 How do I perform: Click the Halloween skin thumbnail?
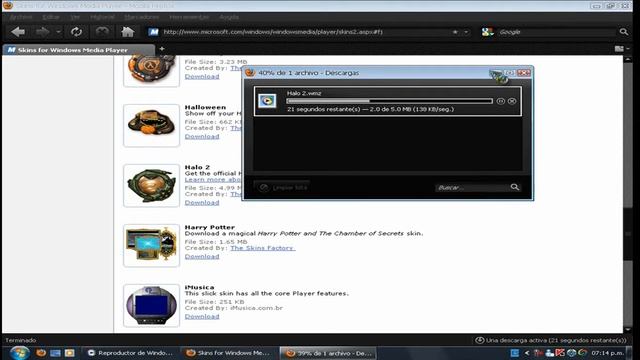tap(151, 125)
